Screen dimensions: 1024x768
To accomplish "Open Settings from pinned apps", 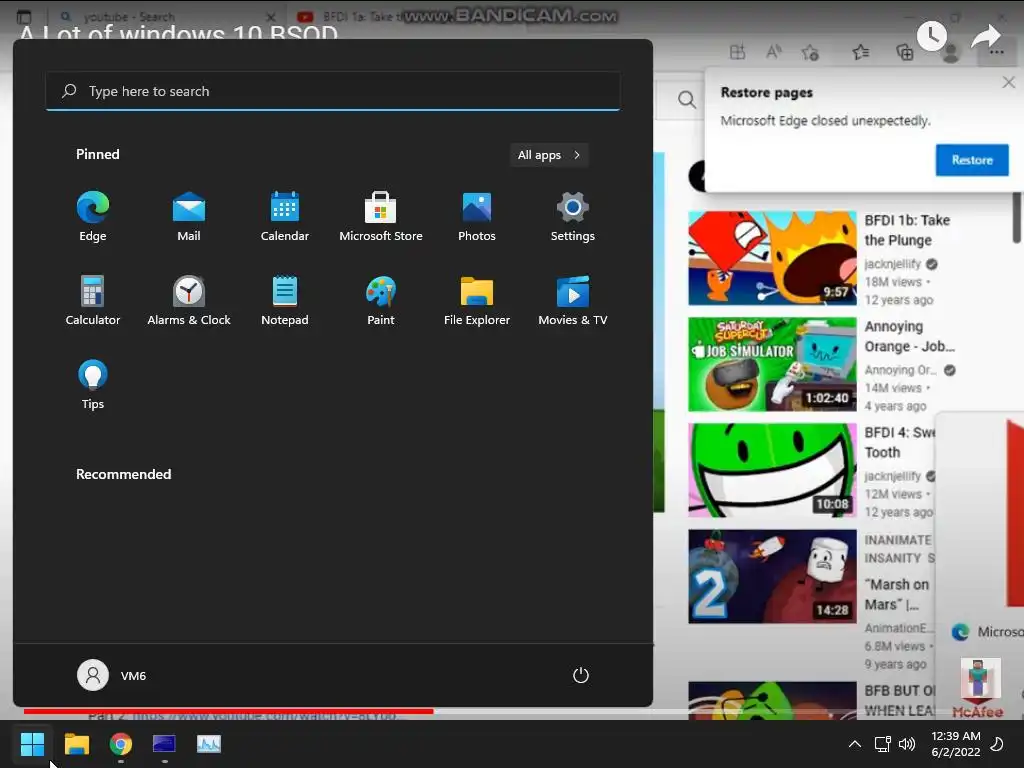I will click(573, 216).
